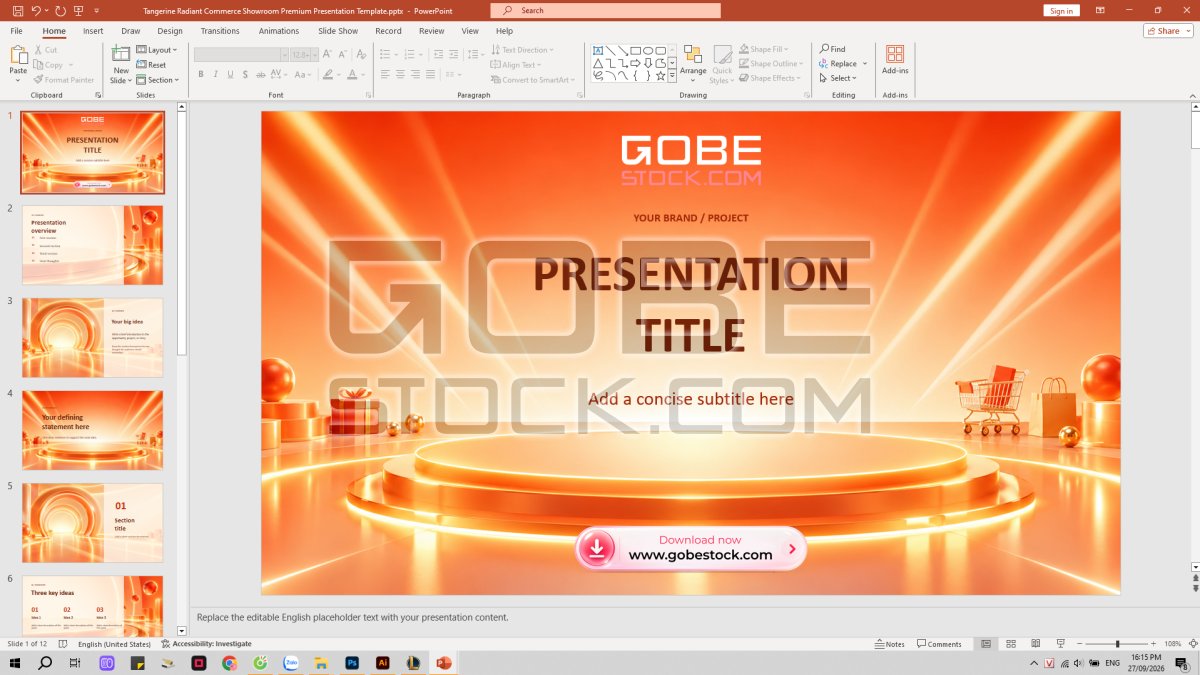Open the Layout dropdown
Viewport: 1200px width, 675px height.
pos(156,50)
